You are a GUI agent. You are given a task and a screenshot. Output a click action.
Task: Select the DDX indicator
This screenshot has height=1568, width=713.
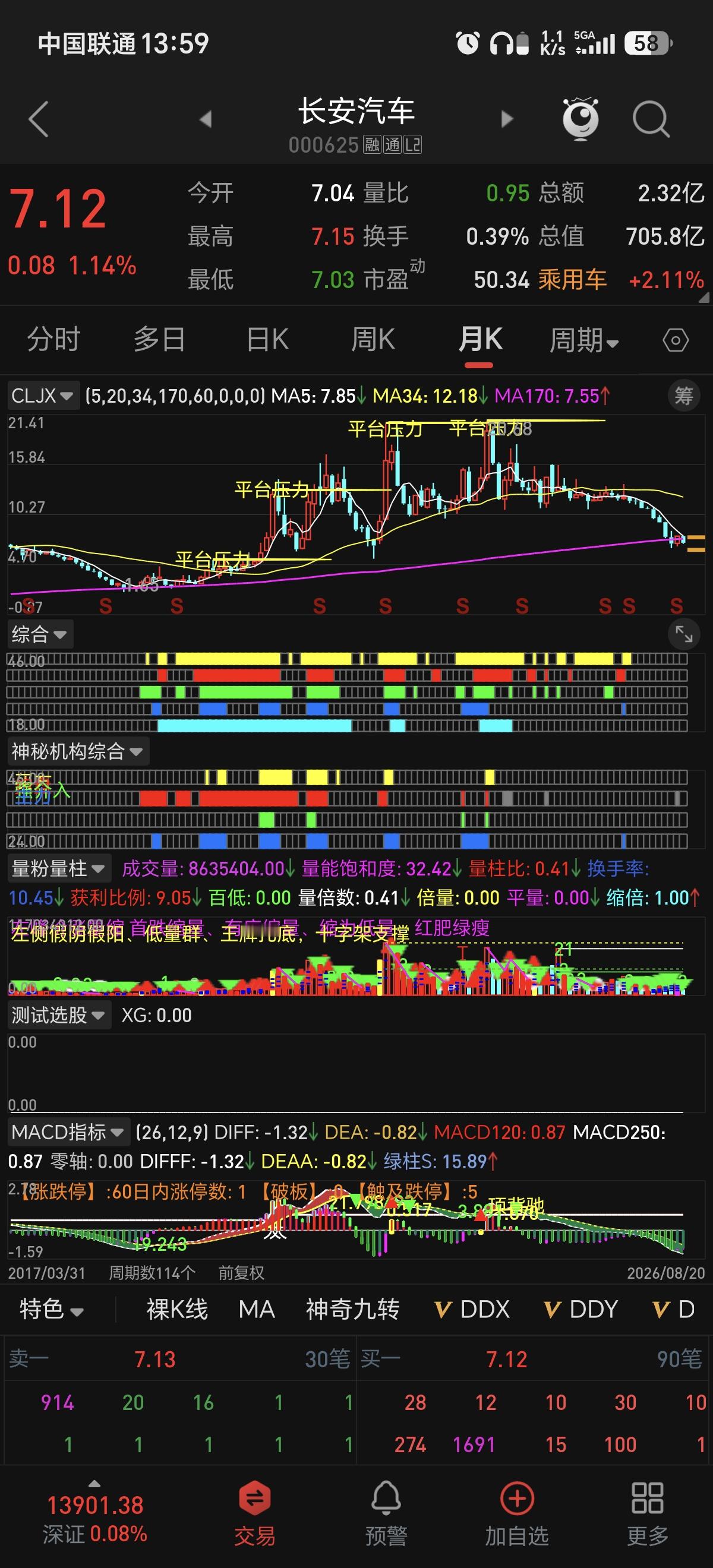pos(472,1308)
